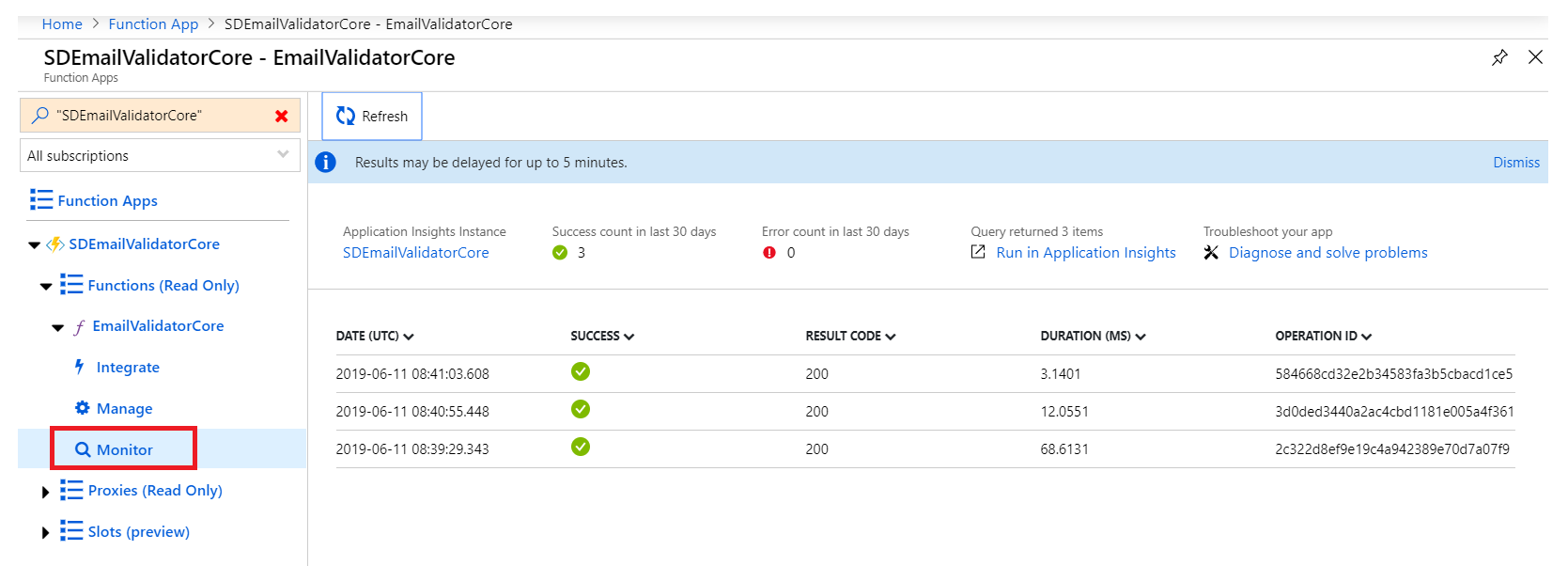Open the Monitor section
The height and width of the screenshot is (566, 1568).
click(x=124, y=449)
